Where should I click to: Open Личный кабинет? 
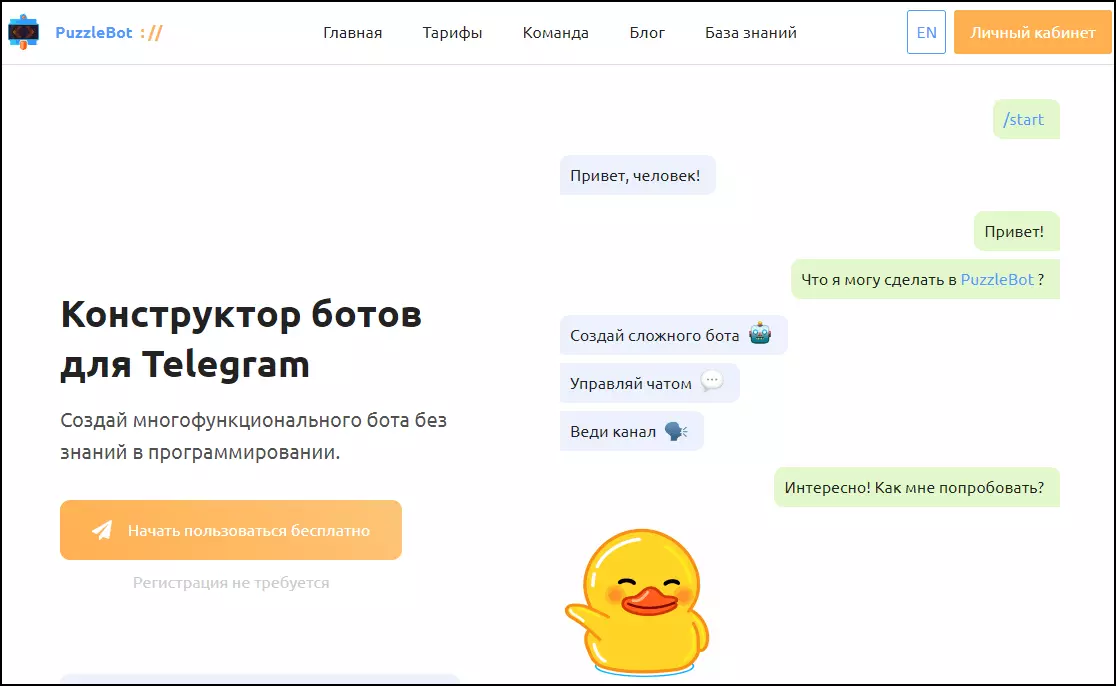tap(1033, 32)
